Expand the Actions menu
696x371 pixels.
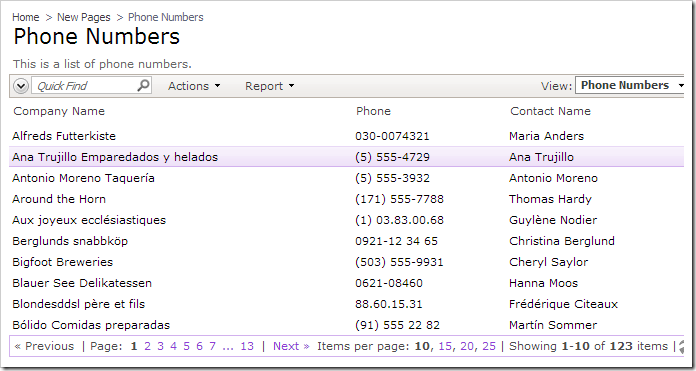(x=194, y=86)
